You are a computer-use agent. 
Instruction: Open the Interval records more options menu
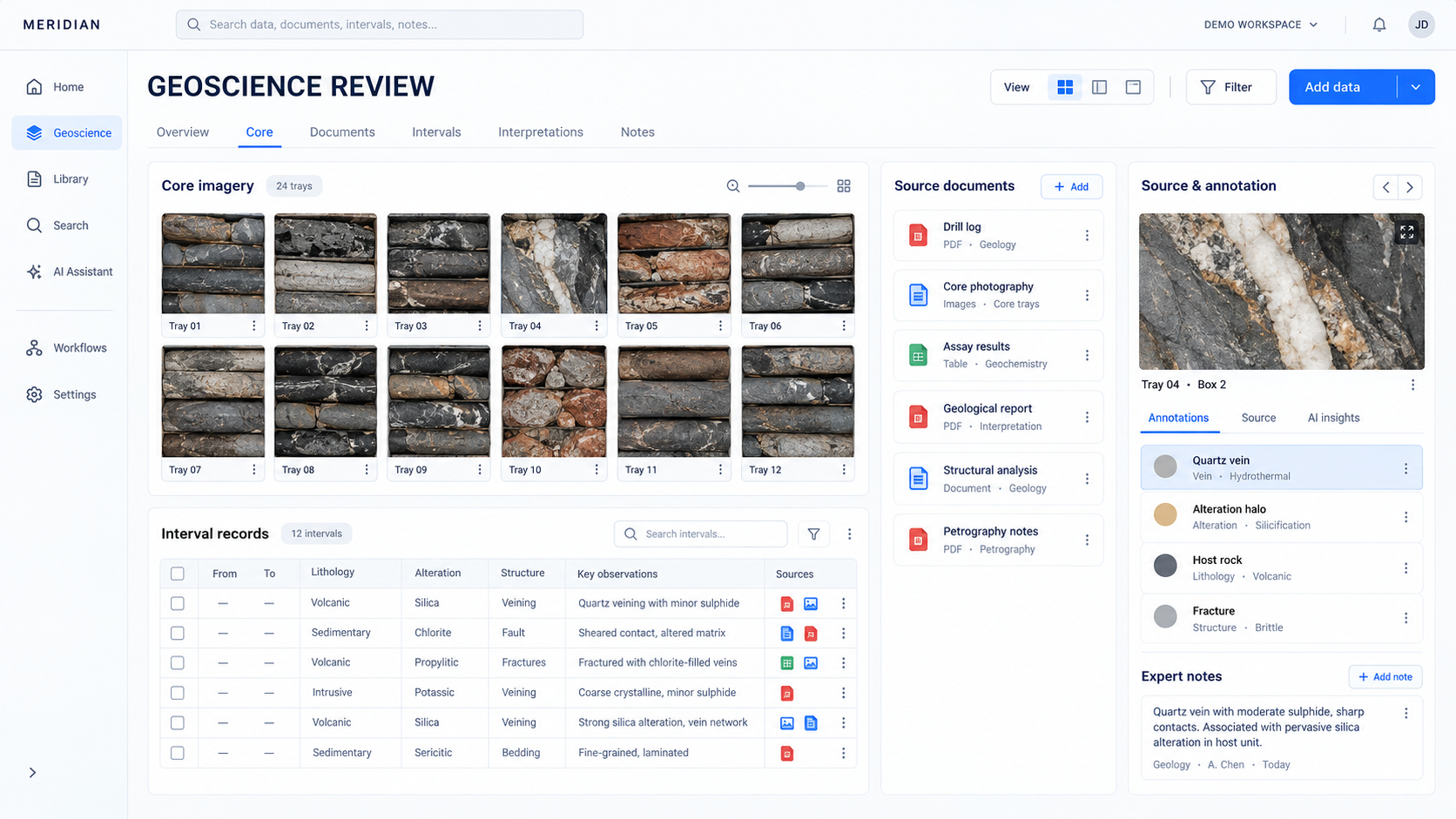click(x=850, y=534)
